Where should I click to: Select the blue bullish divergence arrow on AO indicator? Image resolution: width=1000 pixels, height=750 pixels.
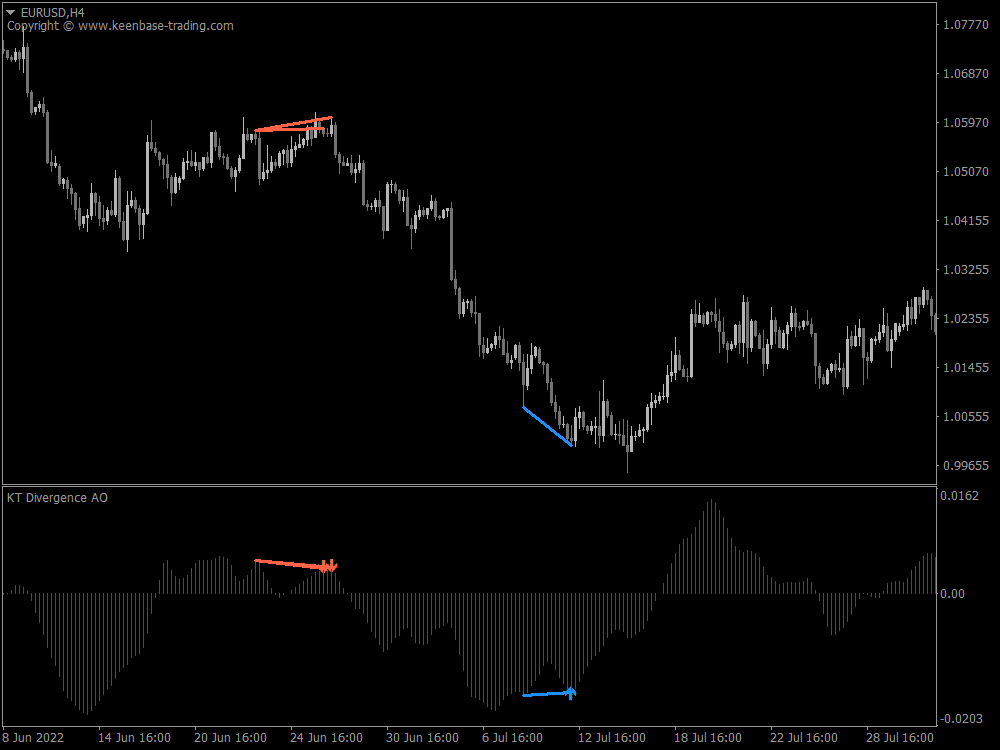coord(571,692)
